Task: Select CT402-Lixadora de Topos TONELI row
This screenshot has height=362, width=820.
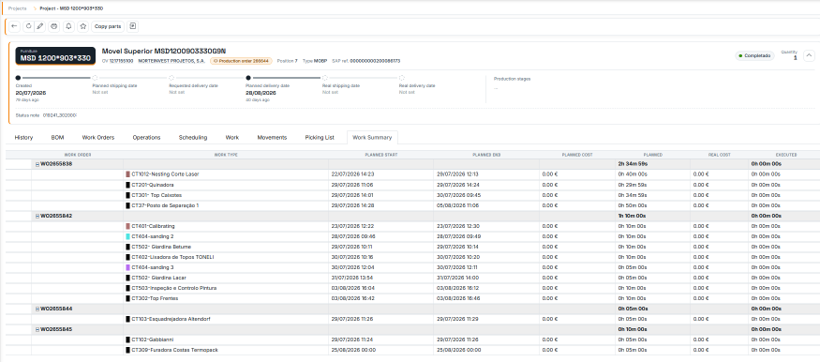Action: pos(173,257)
